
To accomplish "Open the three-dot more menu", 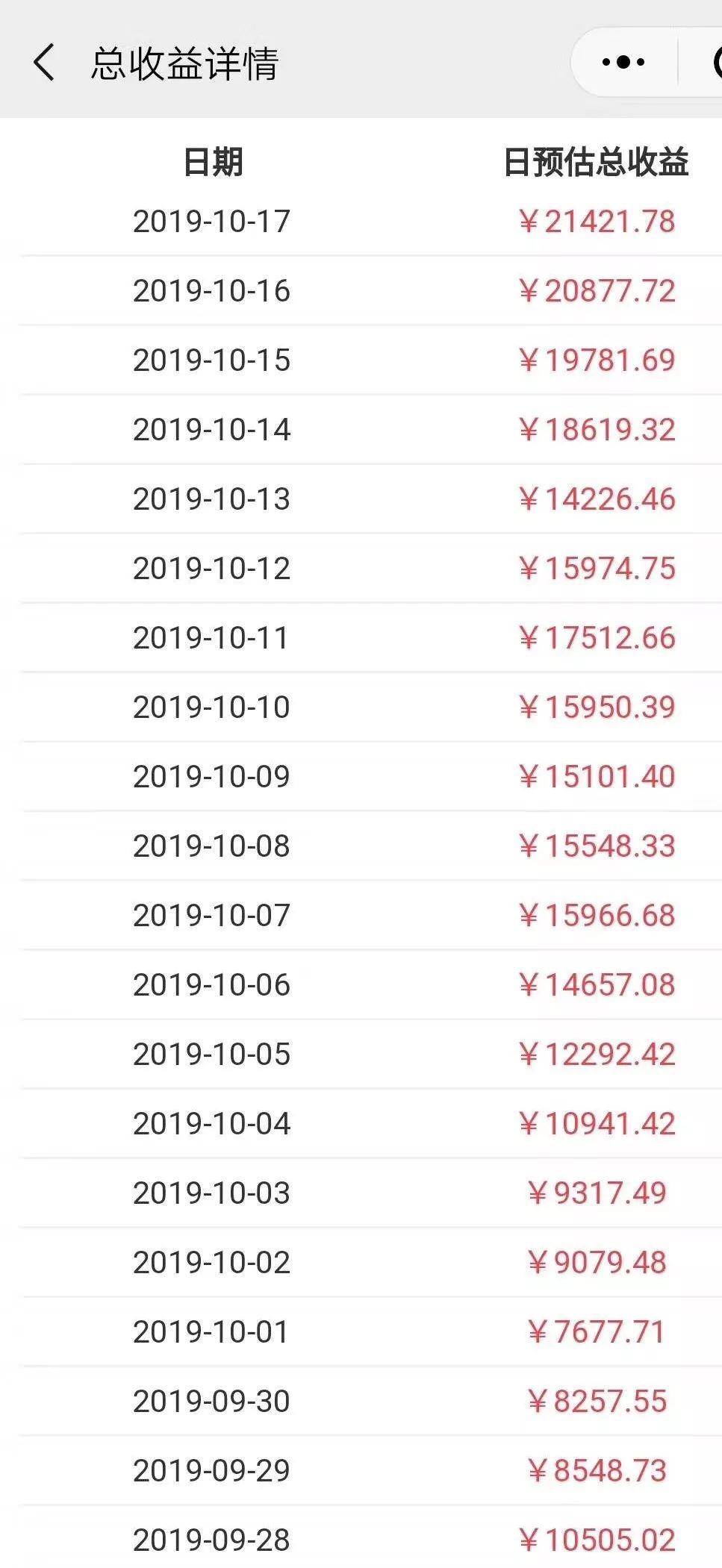I will 623,62.
